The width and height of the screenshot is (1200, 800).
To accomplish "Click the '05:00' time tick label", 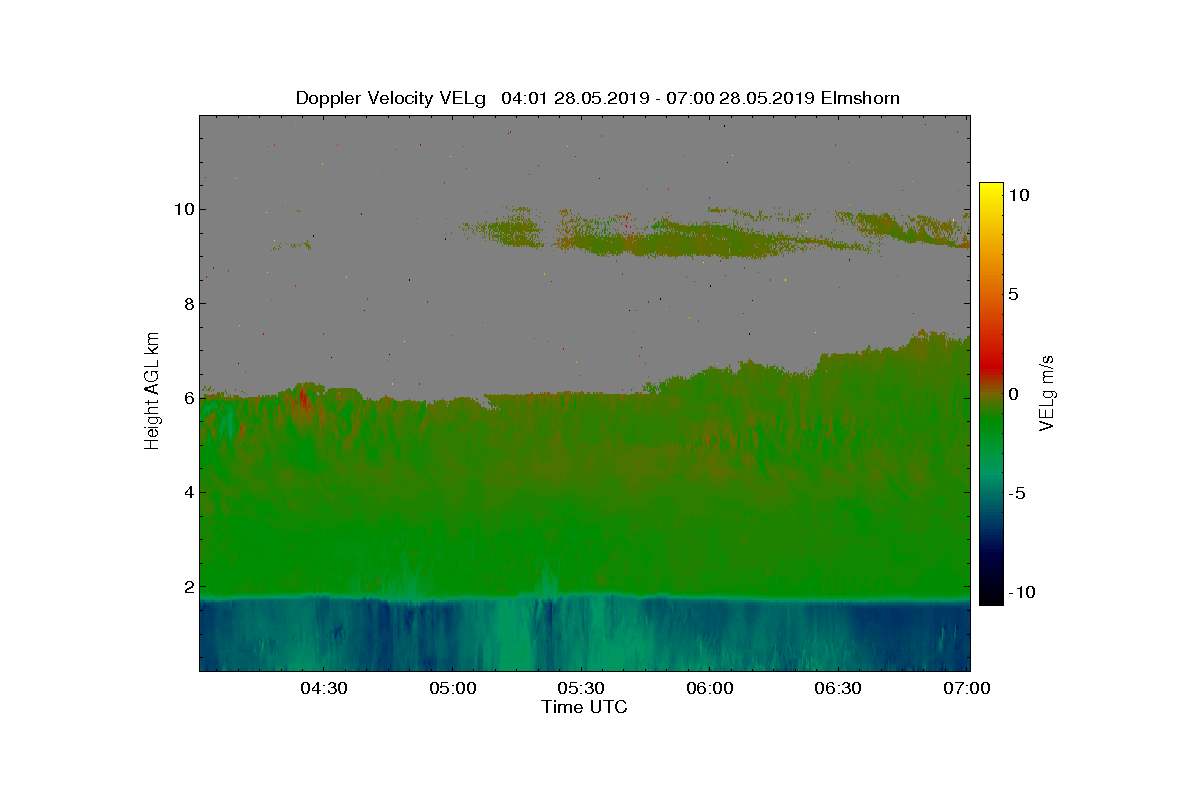I will [452, 688].
